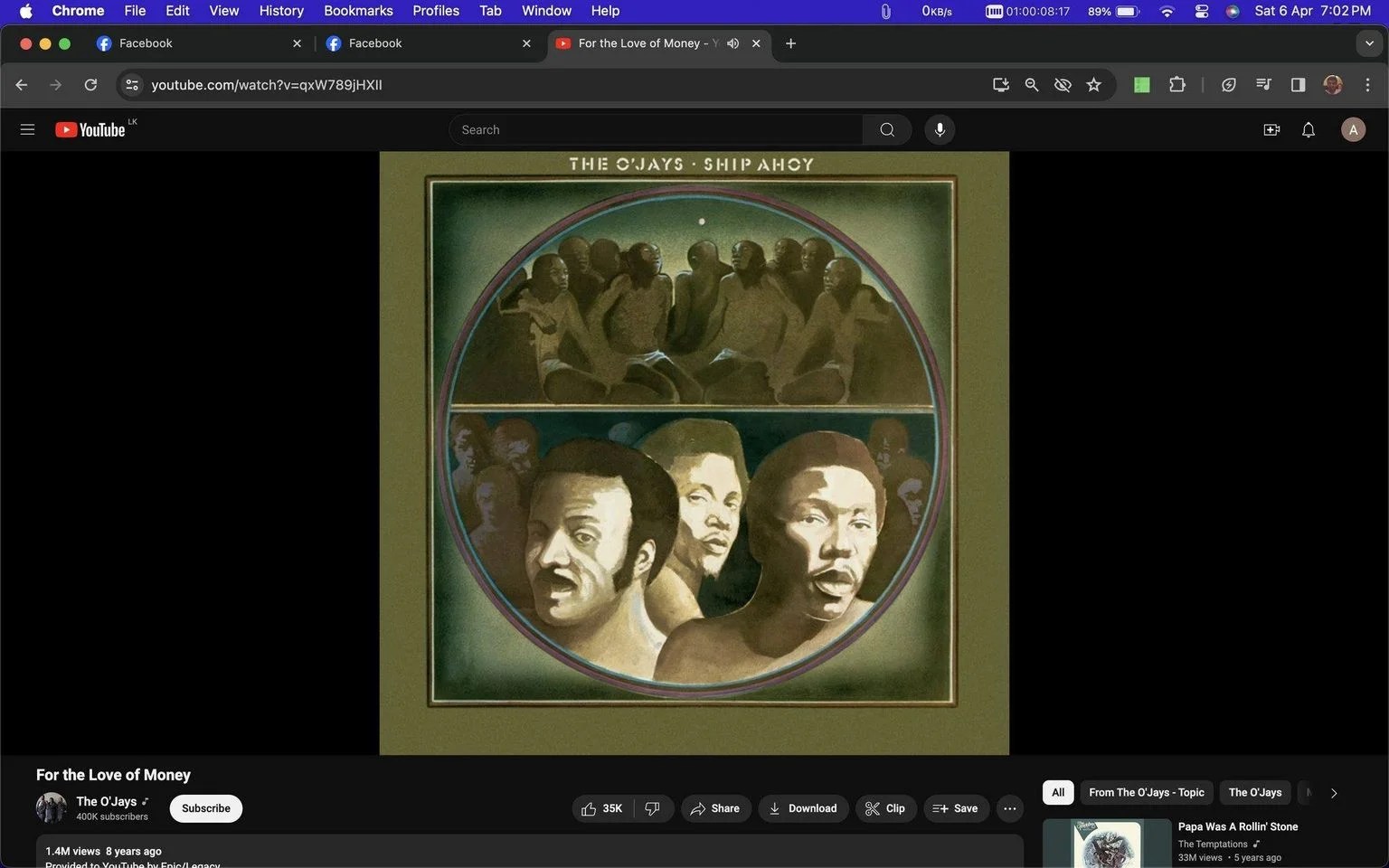Click the Ship Ahoy video player
This screenshot has height=868, width=1389.
pyautogui.click(x=694, y=453)
